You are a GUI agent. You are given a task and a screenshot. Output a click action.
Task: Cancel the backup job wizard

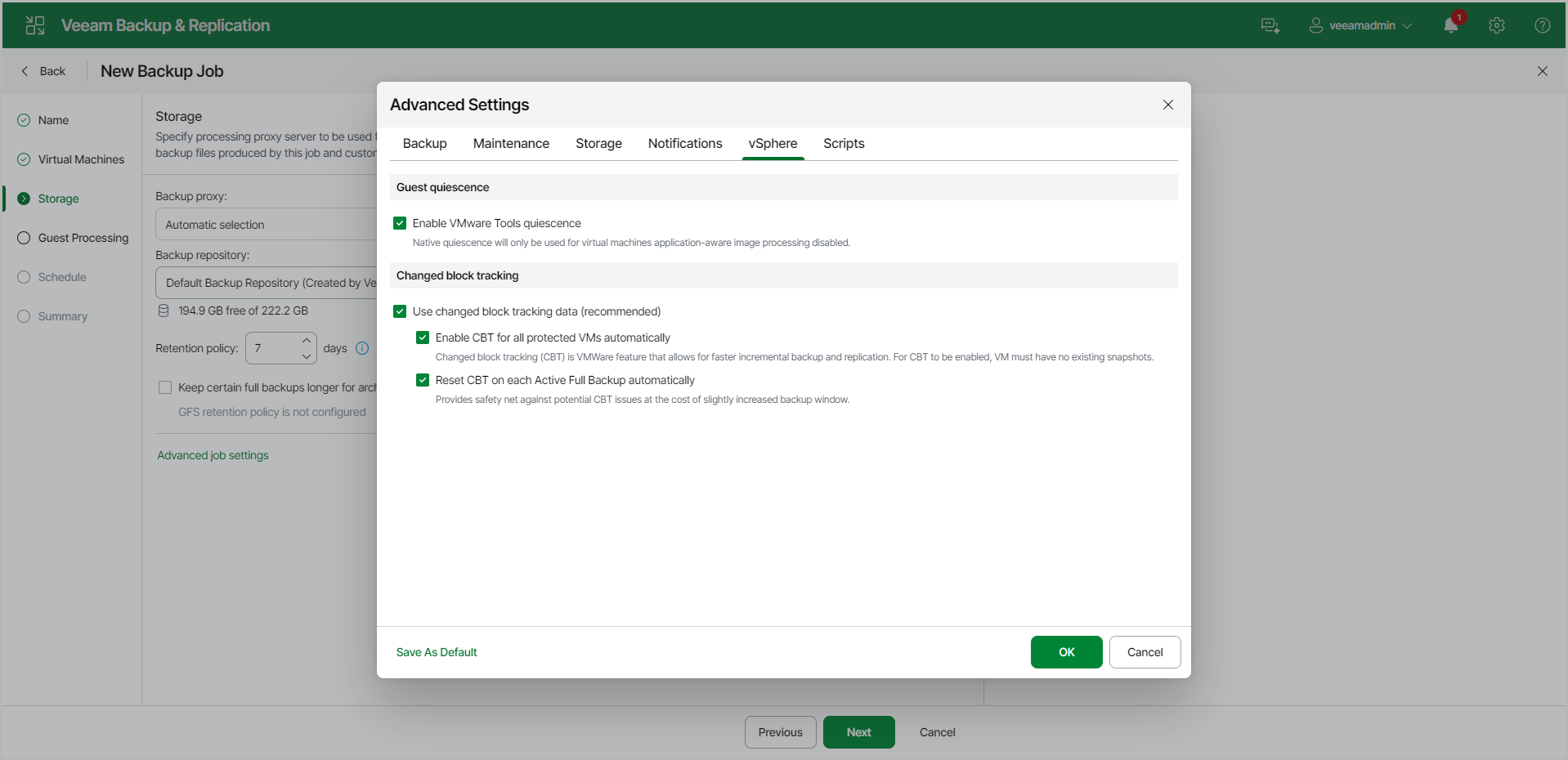937,732
